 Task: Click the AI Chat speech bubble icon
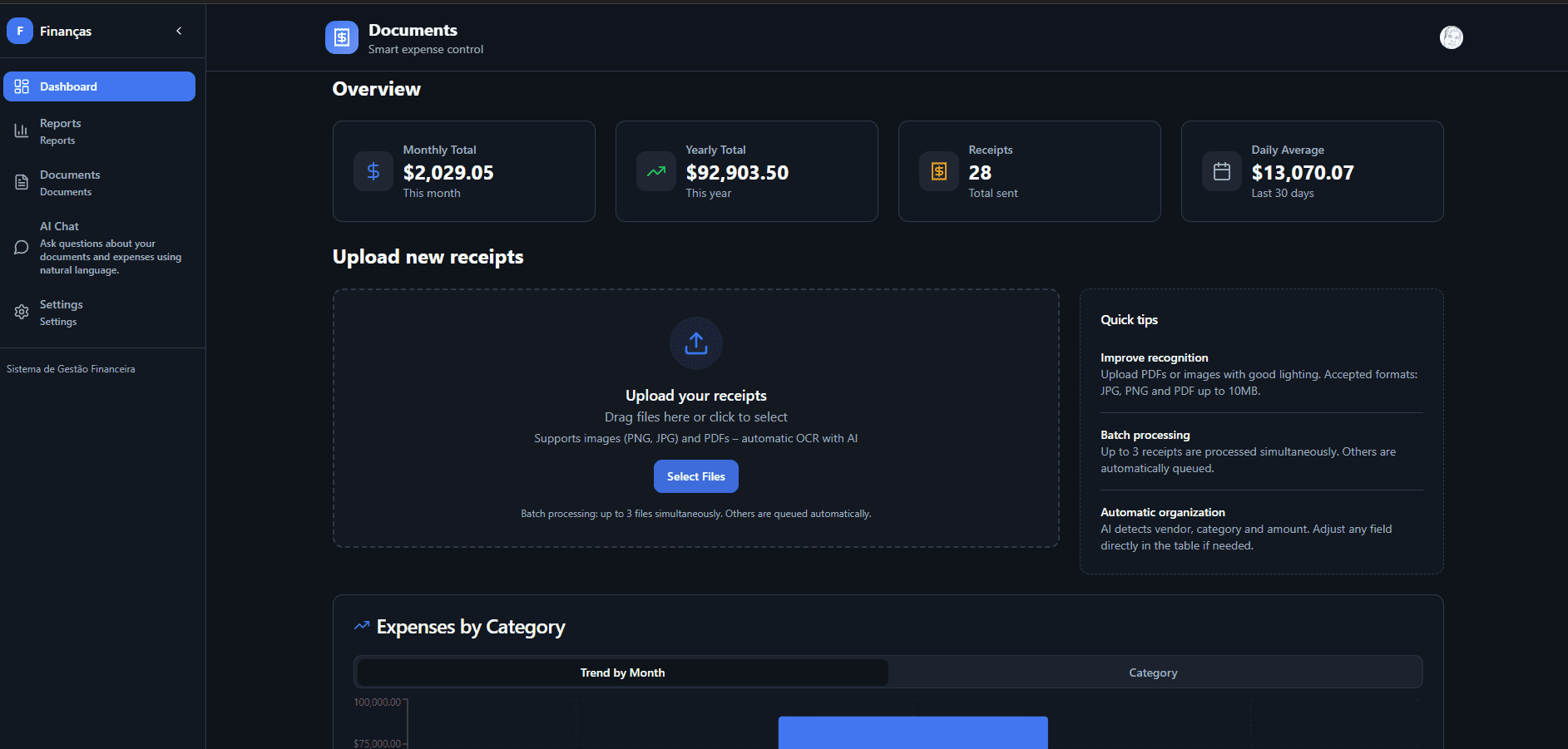22,248
